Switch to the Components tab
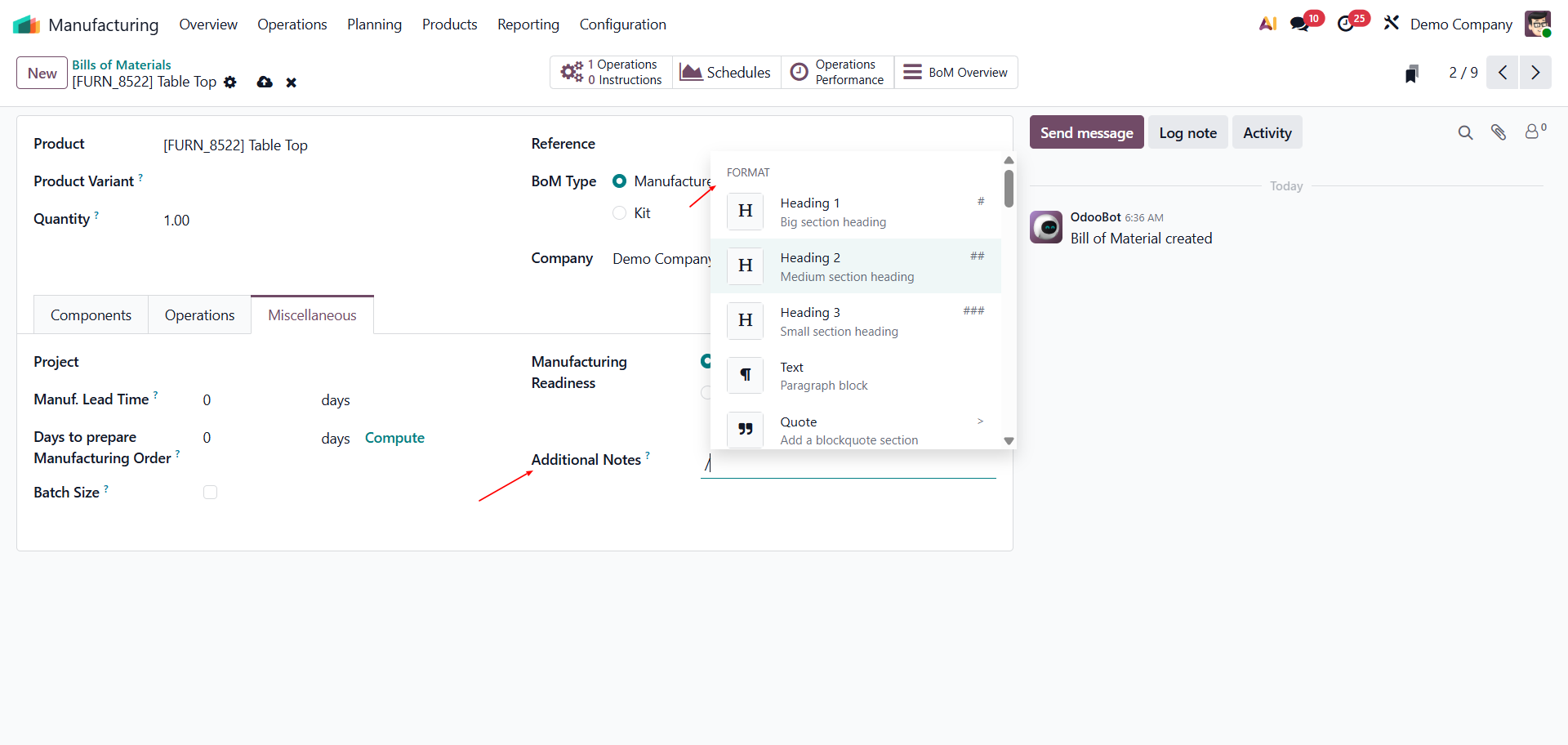1568x745 pixels. tap(91, 315)
